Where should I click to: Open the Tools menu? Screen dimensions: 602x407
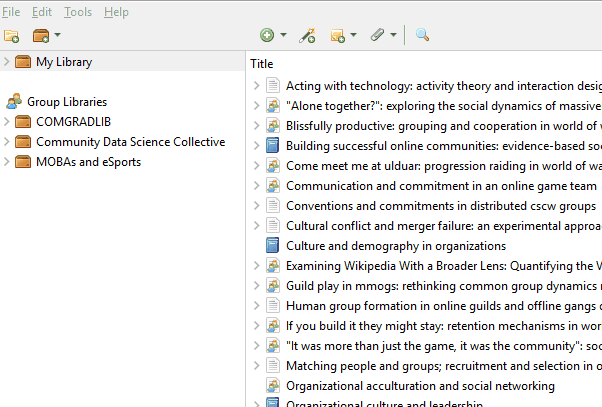(x=78, y=12)
